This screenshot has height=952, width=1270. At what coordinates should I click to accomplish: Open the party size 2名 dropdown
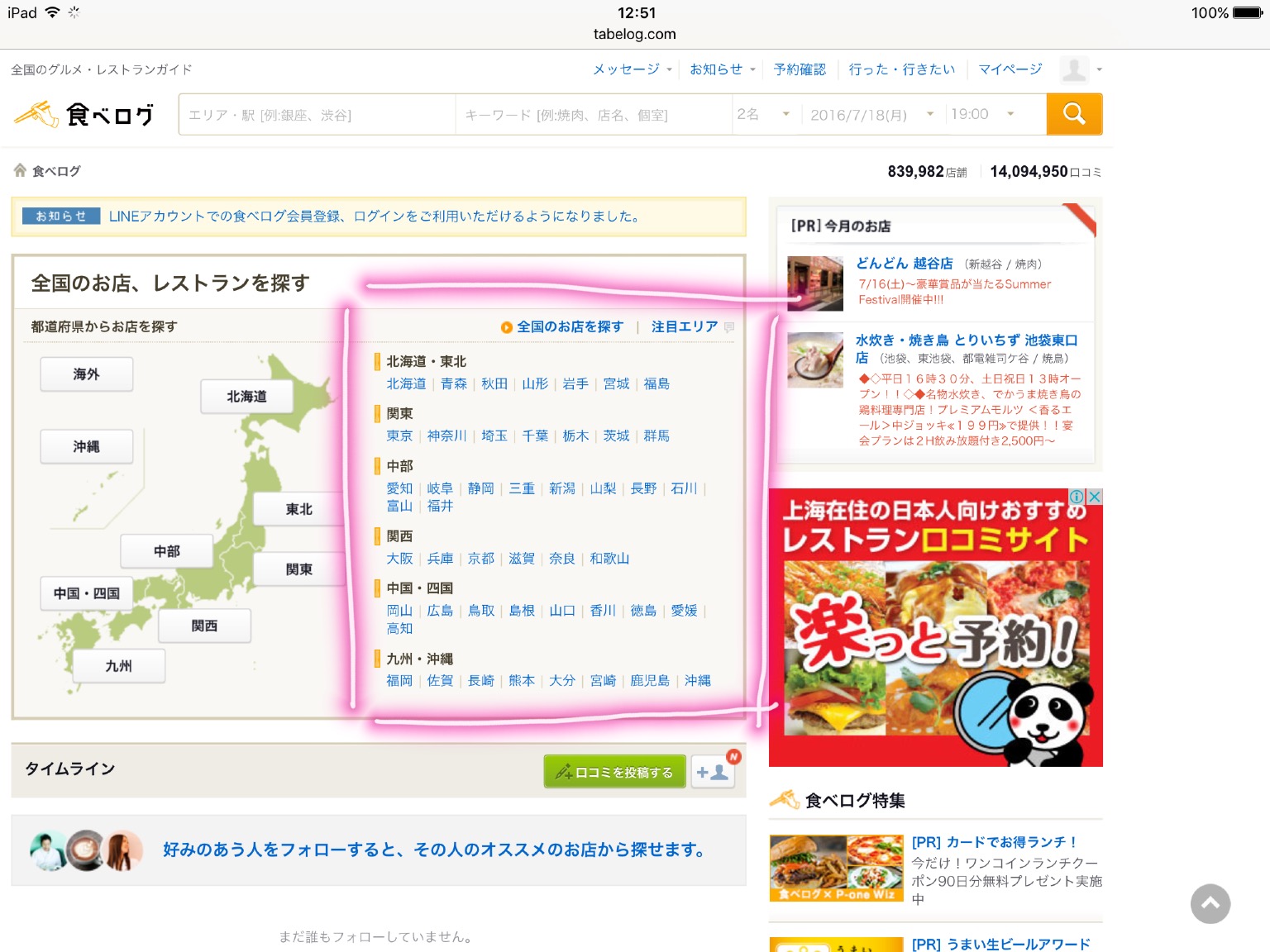764,114
